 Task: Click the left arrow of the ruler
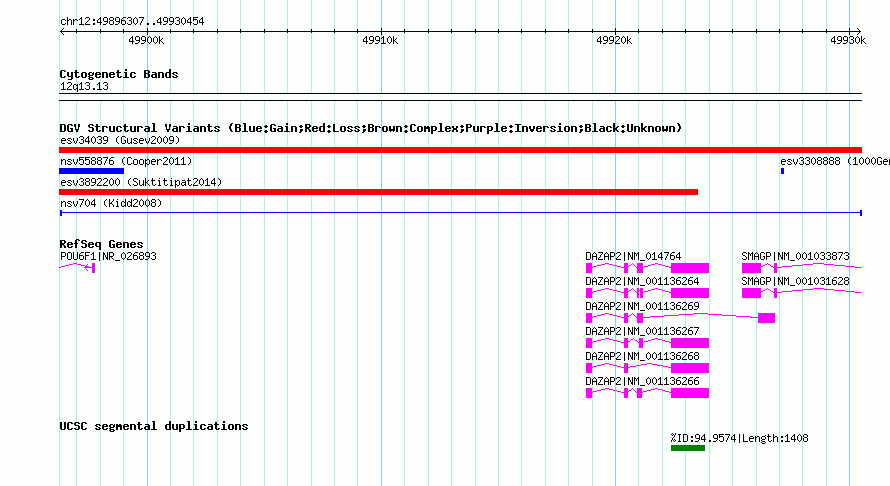63,32
